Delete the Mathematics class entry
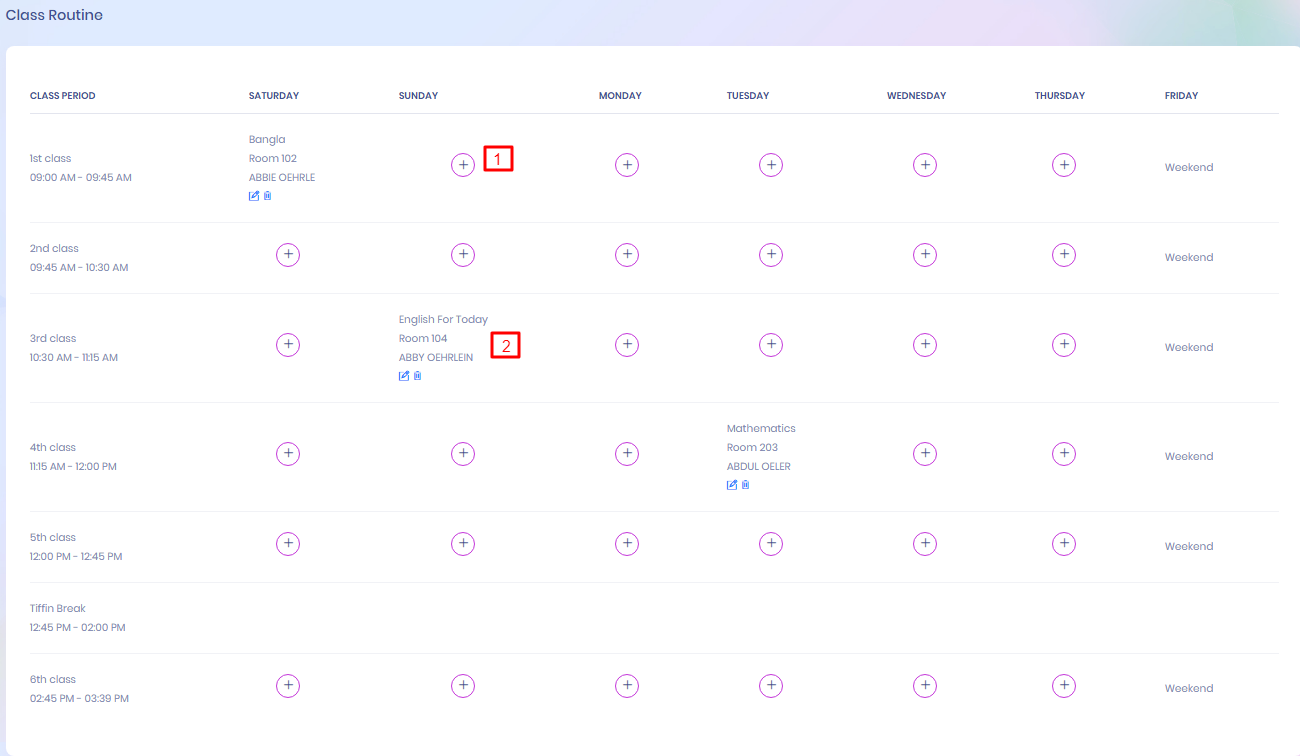 point(746,485)
